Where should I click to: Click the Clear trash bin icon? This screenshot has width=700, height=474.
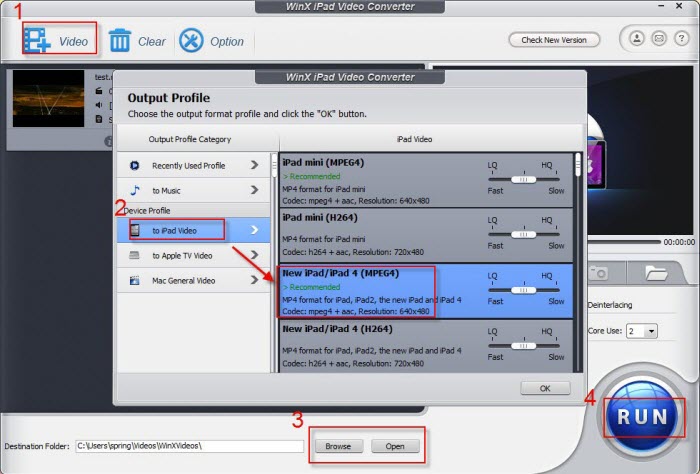pyautogui.click(x=120, y=40)
